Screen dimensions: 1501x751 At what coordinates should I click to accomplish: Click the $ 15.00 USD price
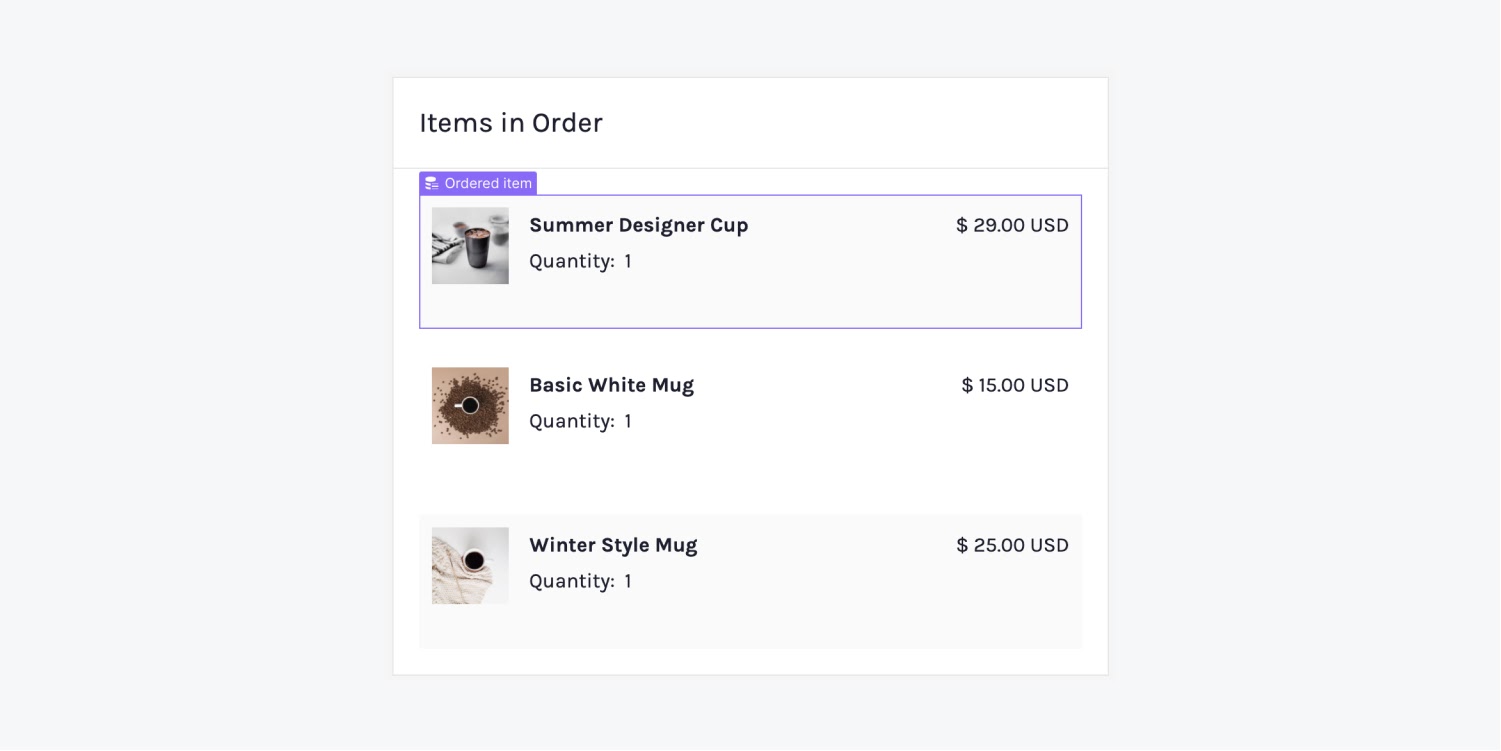coord(1015,385)
